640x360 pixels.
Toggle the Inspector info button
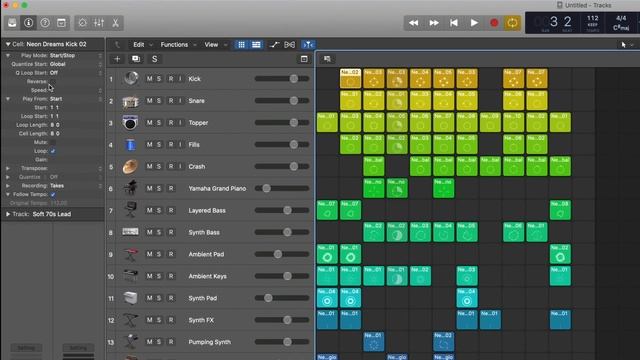point(29,23)
